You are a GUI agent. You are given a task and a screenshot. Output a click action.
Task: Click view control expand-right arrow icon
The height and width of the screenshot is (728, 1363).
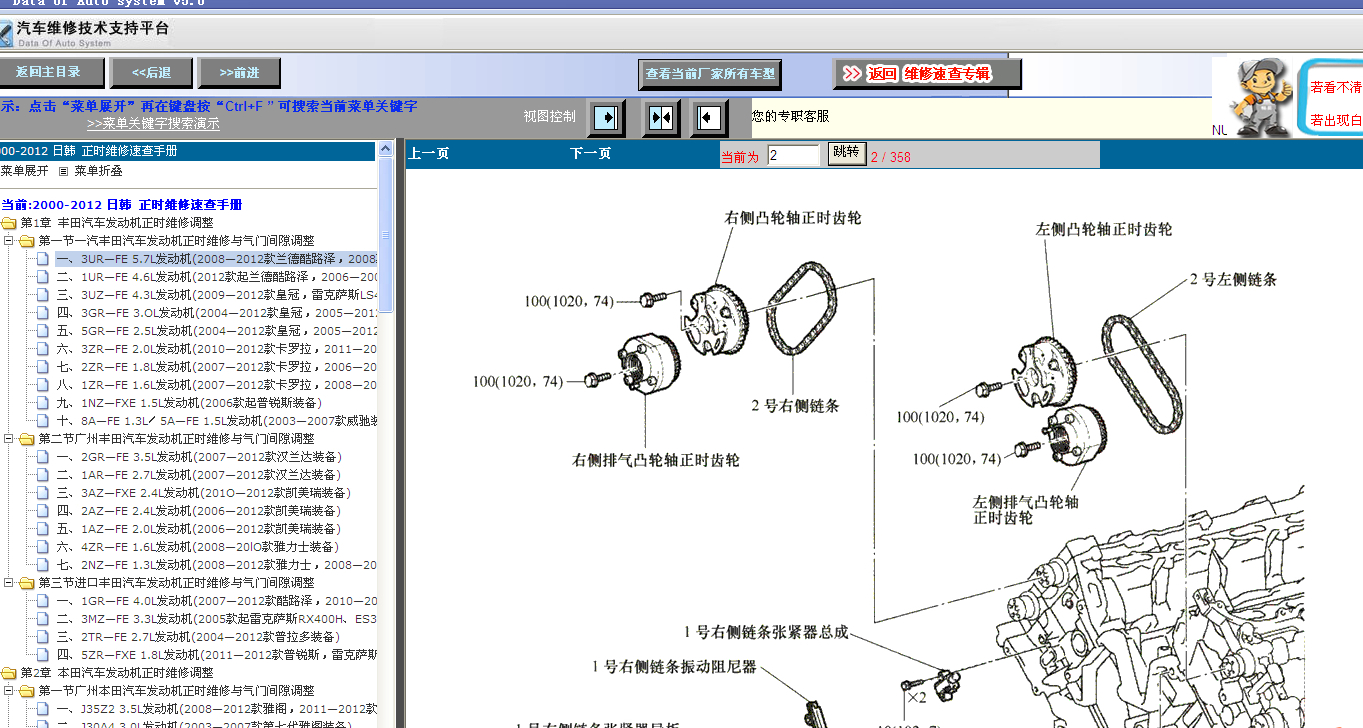pos(606,118)
